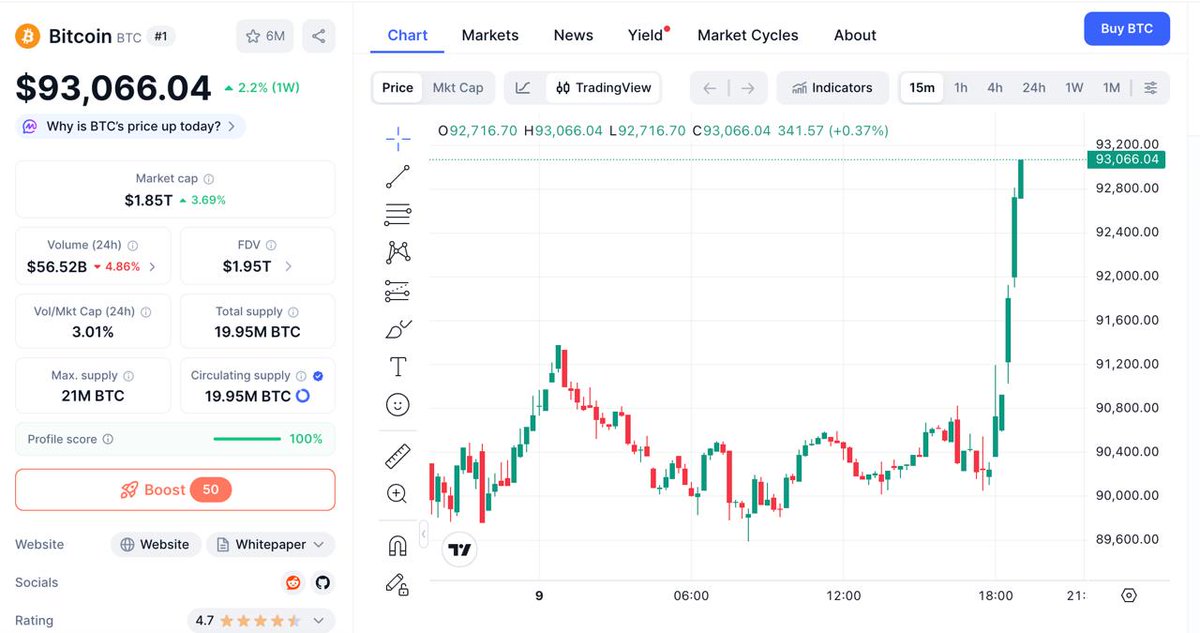Image resolution: width=1200 pixels, height=633 pixels.
Task: Collapse the drawing toolbar side arrow
Action: point(423,535)
